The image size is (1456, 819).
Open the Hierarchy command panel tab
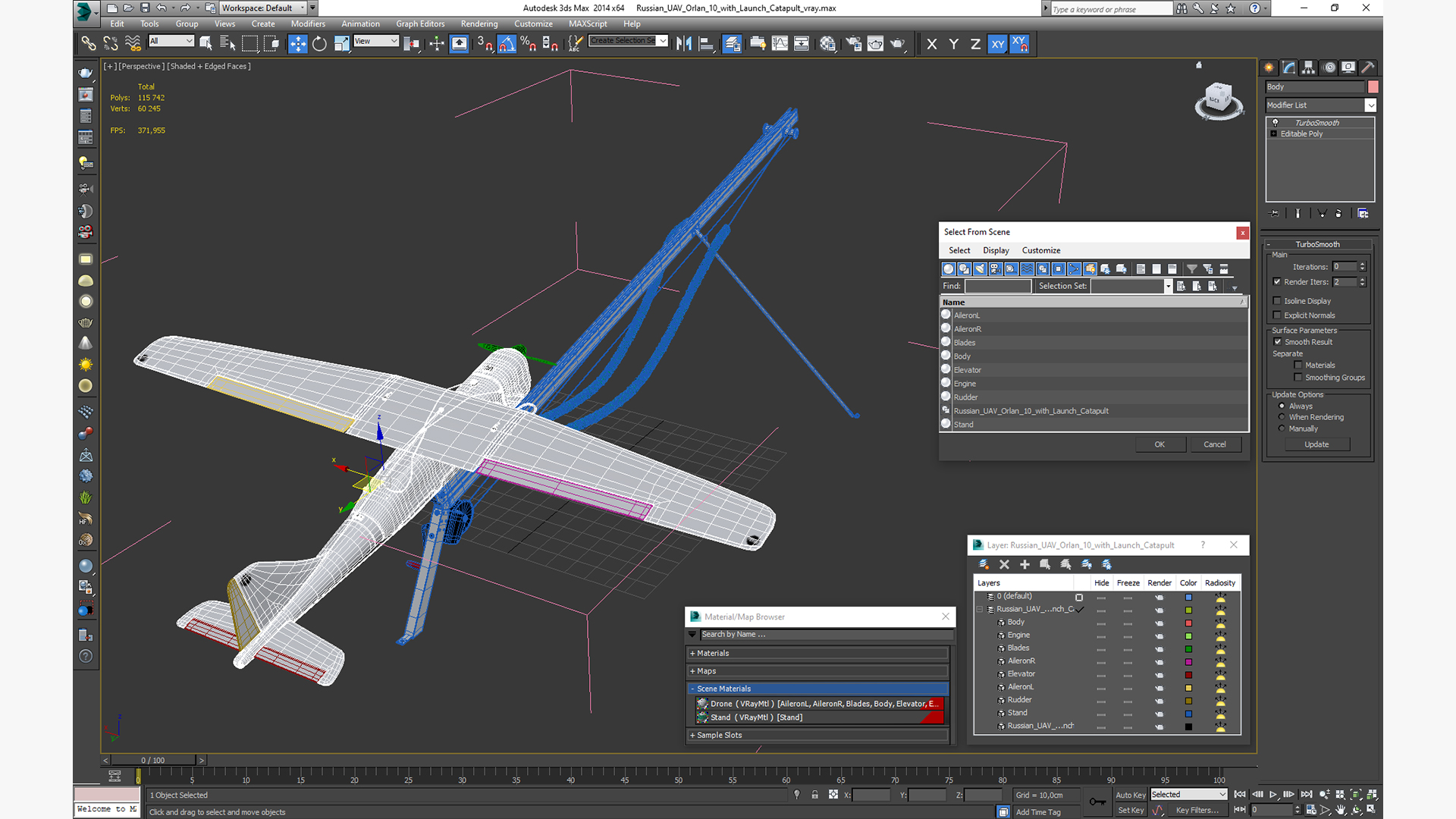[x=1309, y=67]
